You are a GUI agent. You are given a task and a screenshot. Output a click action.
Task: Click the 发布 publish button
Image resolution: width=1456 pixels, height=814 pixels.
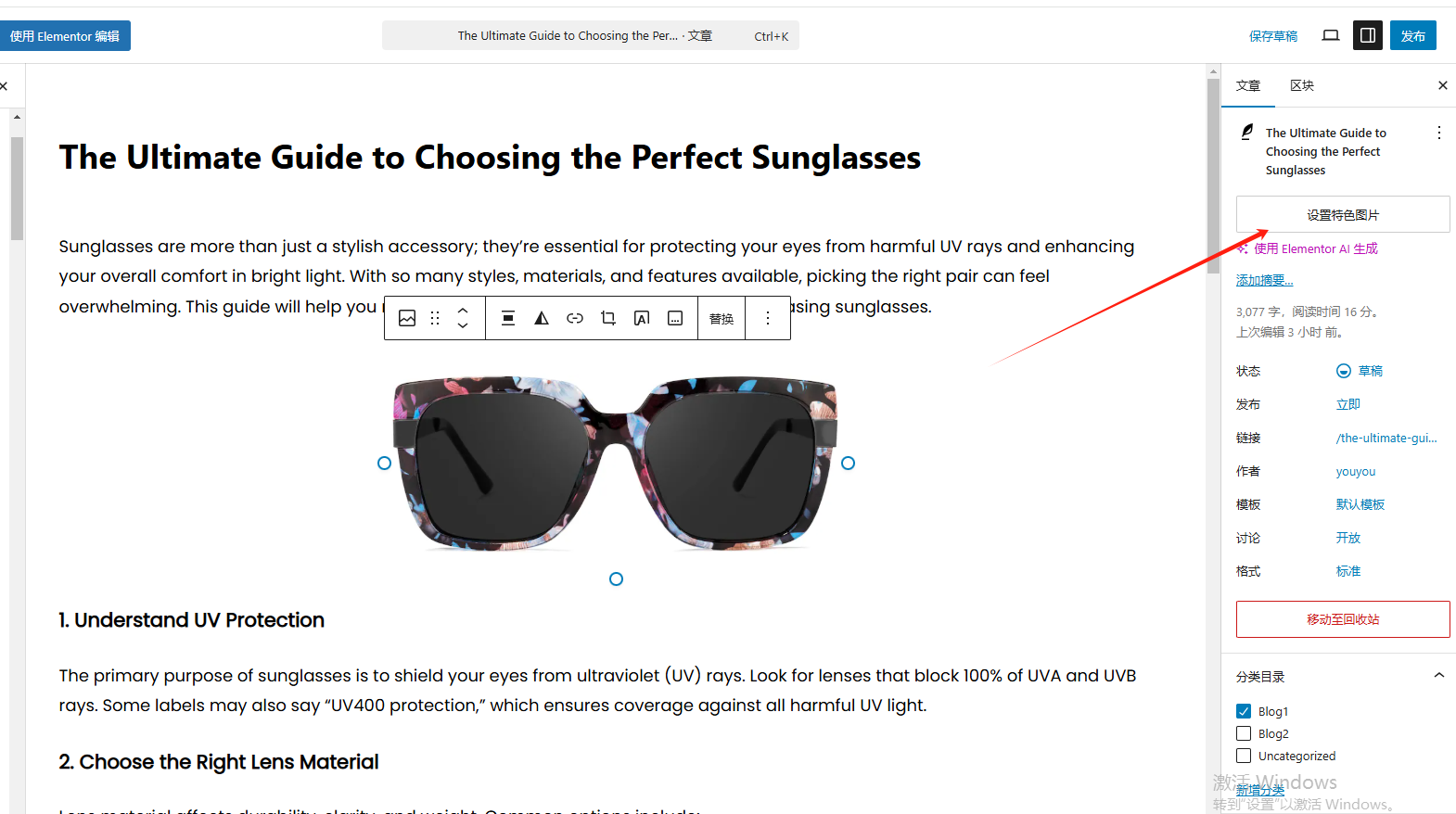pos(1412,35)
